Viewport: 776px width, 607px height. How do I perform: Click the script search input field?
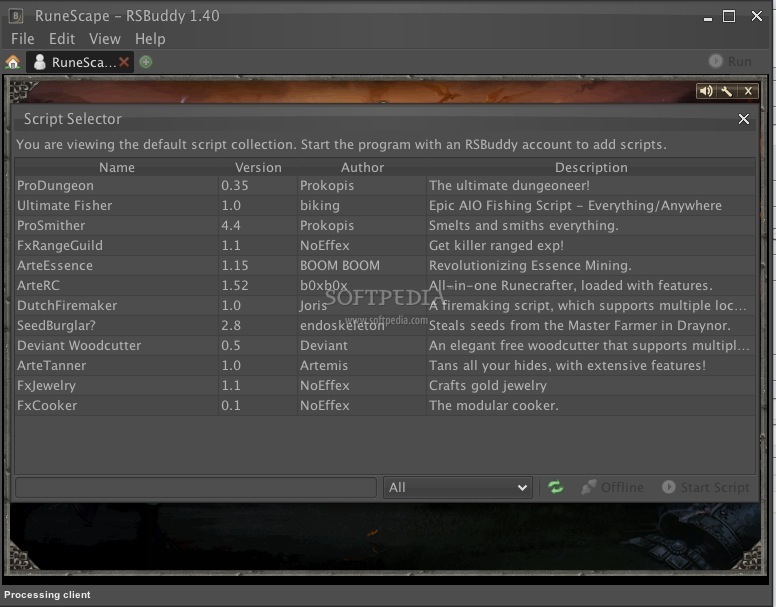(x=196, y=487)
